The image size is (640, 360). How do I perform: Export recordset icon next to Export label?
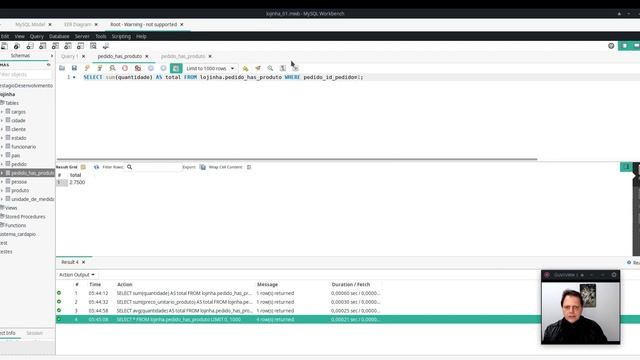202,167
